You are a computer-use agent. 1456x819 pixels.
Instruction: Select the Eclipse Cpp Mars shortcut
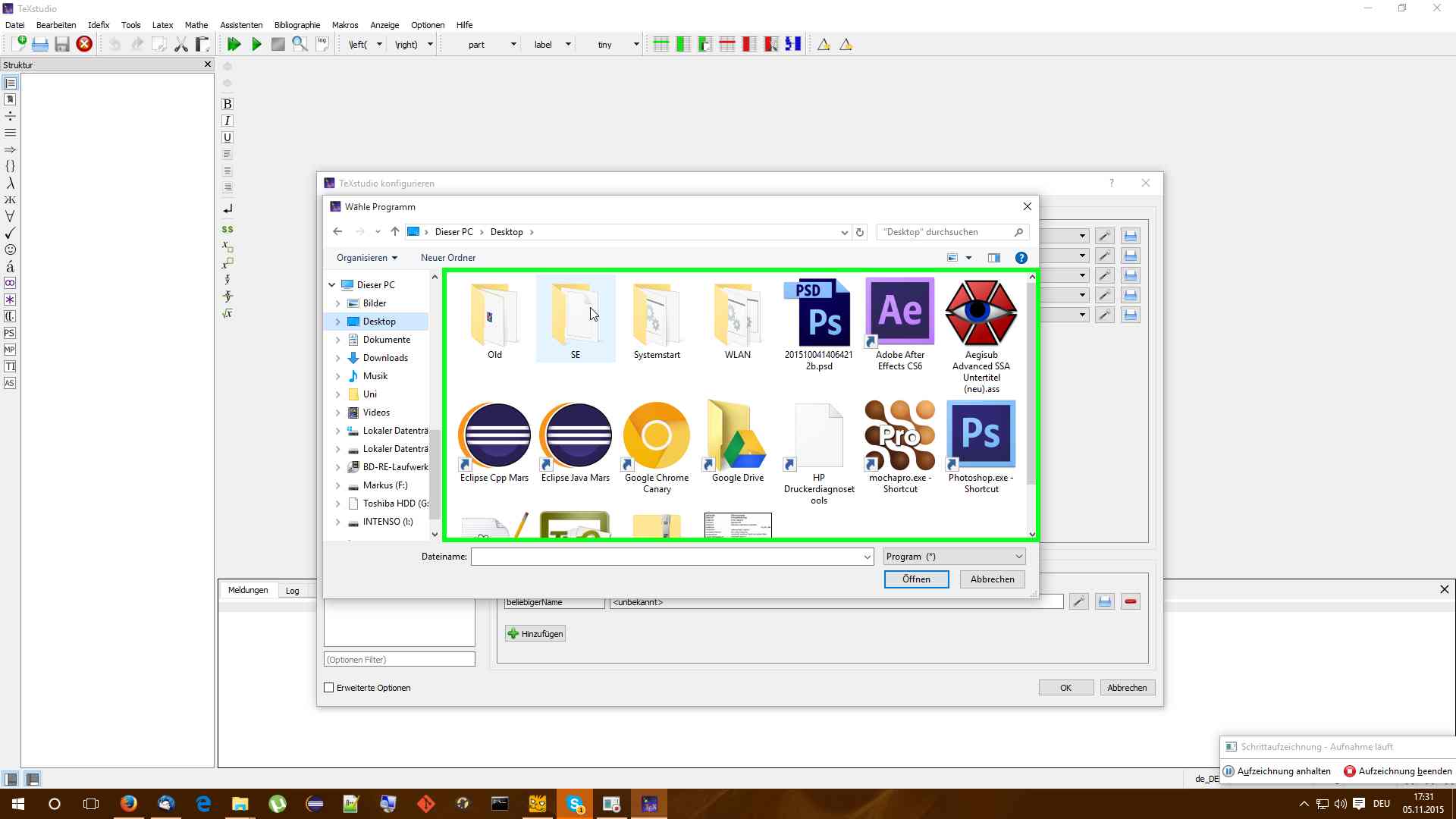click(x=494, y=442)
